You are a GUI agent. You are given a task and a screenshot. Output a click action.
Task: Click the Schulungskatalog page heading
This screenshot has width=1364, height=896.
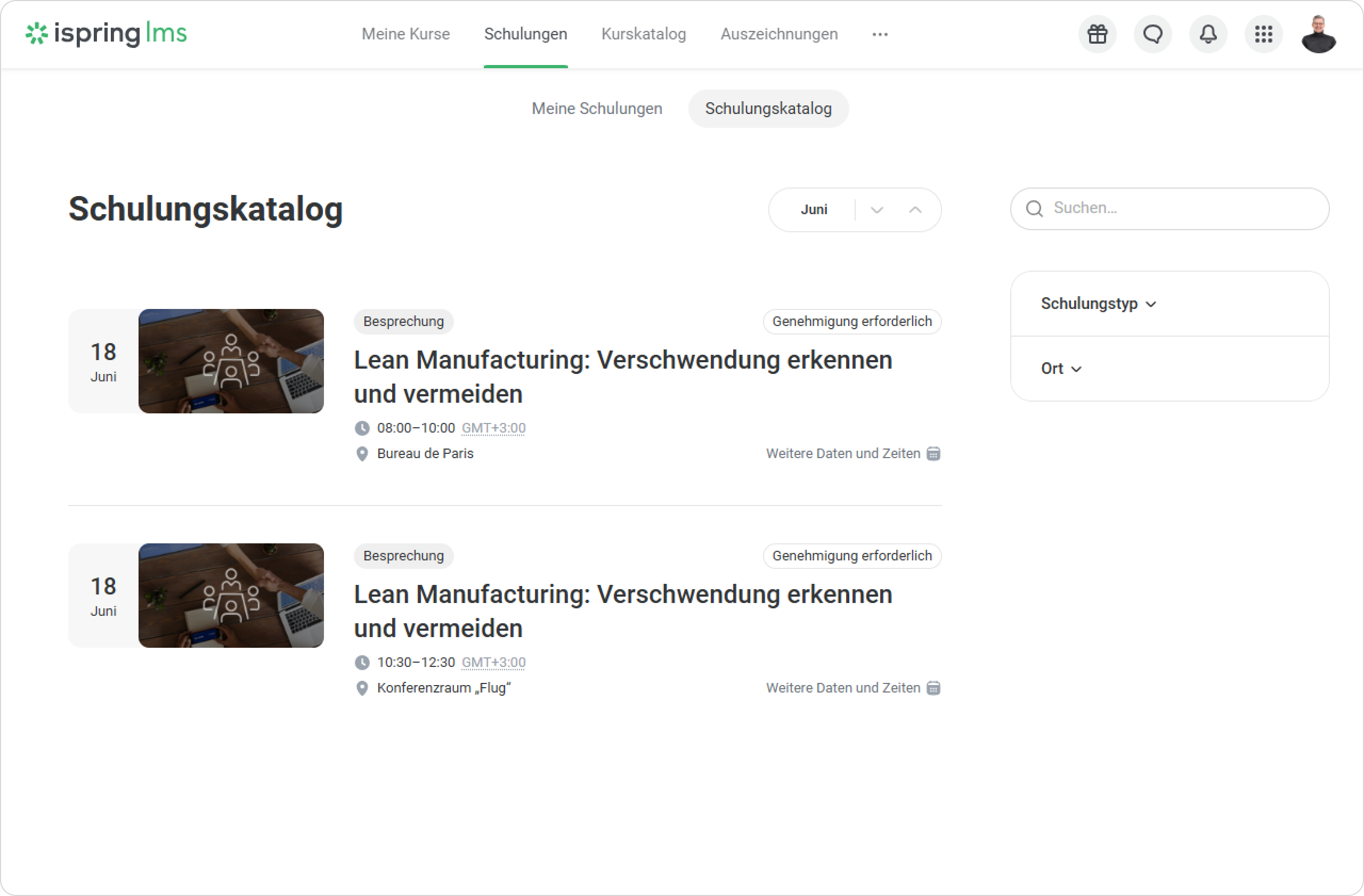pos(206,209)
